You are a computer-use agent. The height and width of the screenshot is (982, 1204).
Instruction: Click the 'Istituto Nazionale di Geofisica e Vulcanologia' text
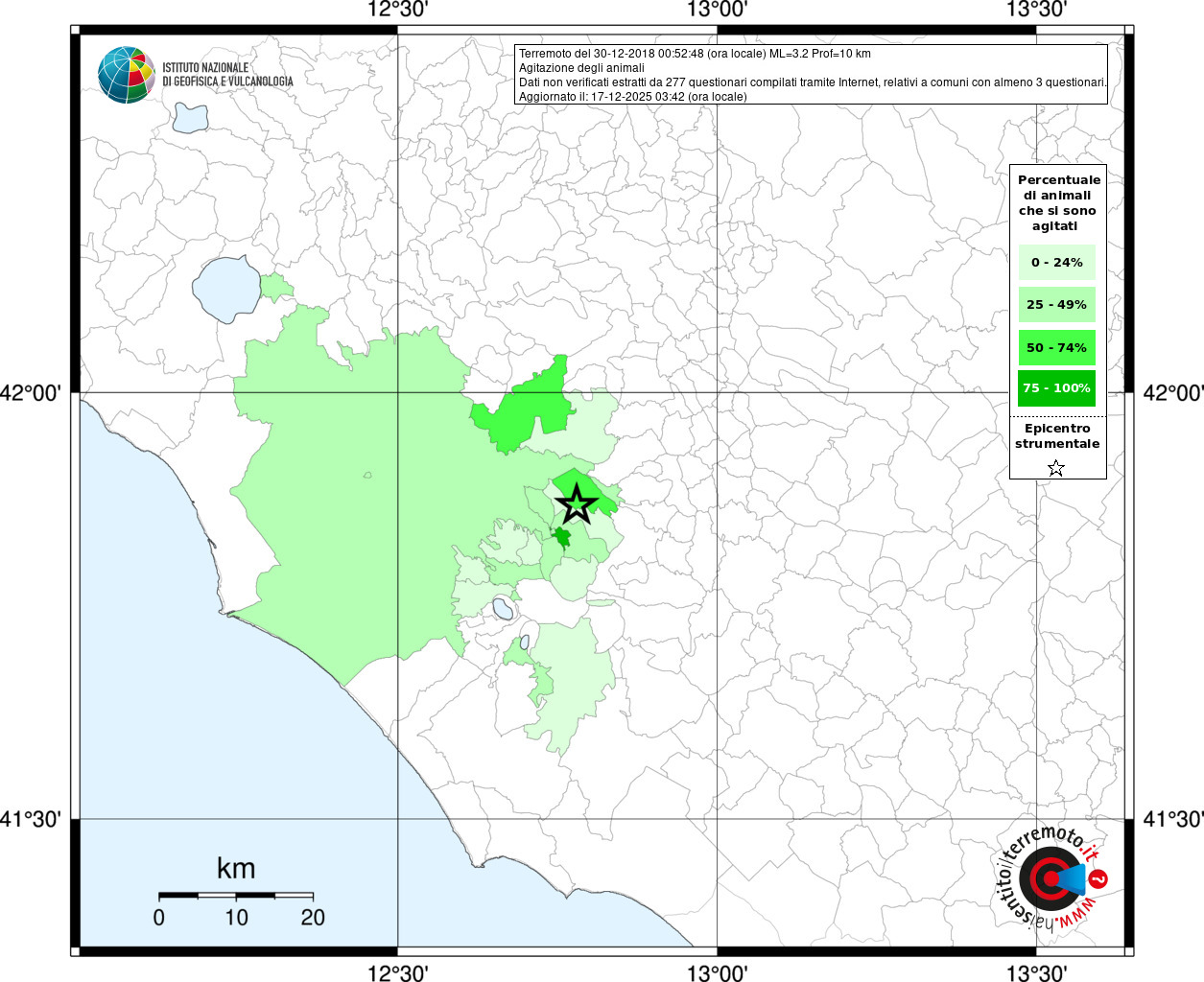[x=227, y=75]
